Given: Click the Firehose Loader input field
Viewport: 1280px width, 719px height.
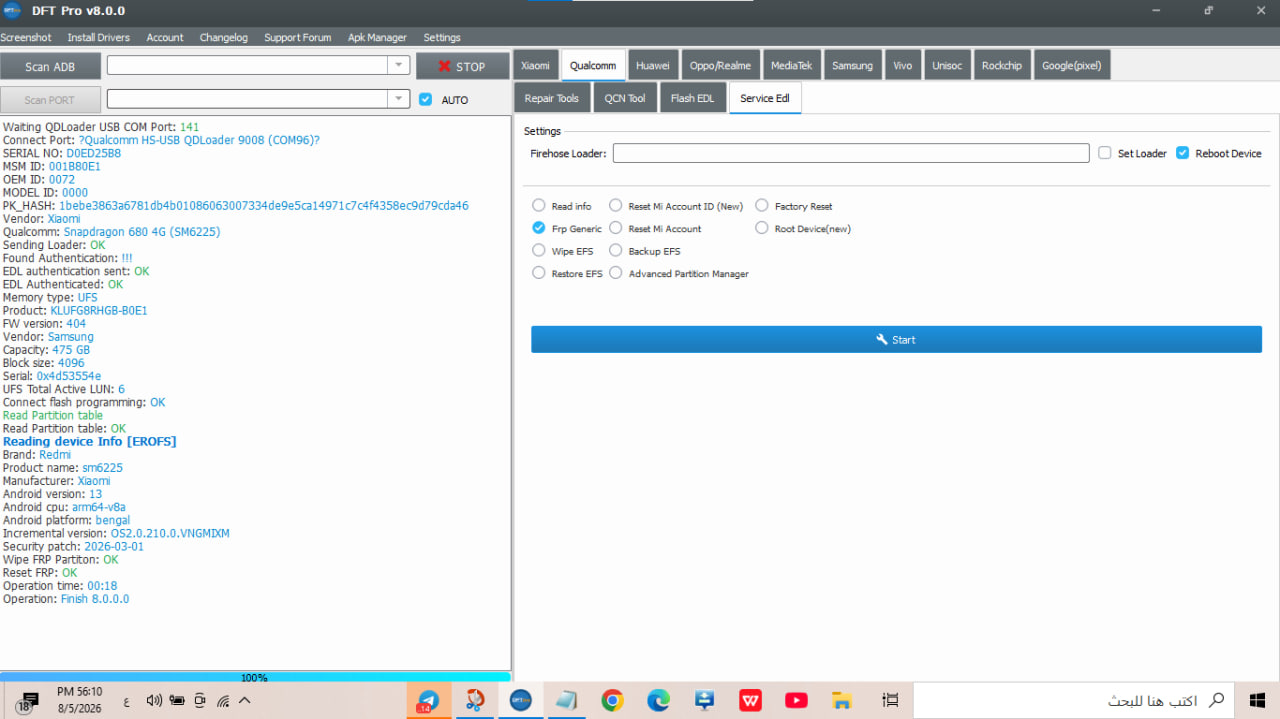Looking at the screenshot, I should point(851,153).
